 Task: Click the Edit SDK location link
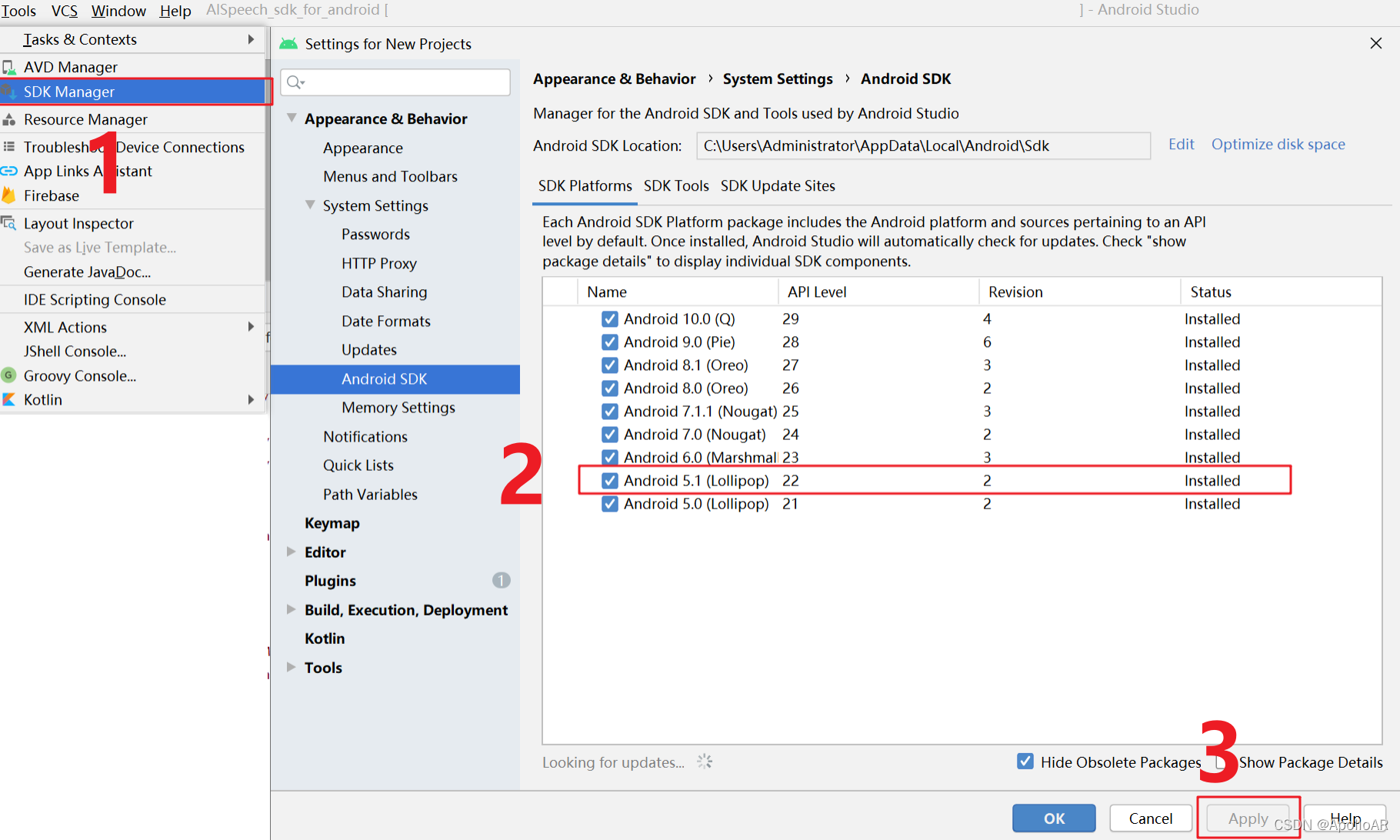click(1181, 145)
